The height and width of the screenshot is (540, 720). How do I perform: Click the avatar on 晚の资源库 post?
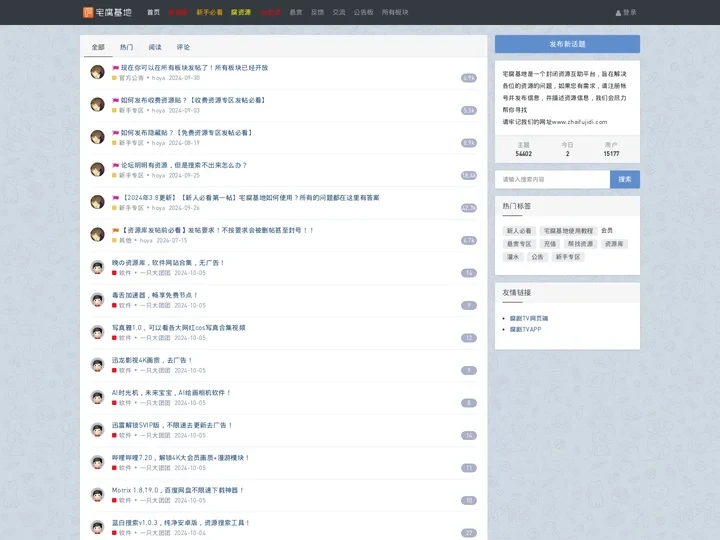[97, 267]
